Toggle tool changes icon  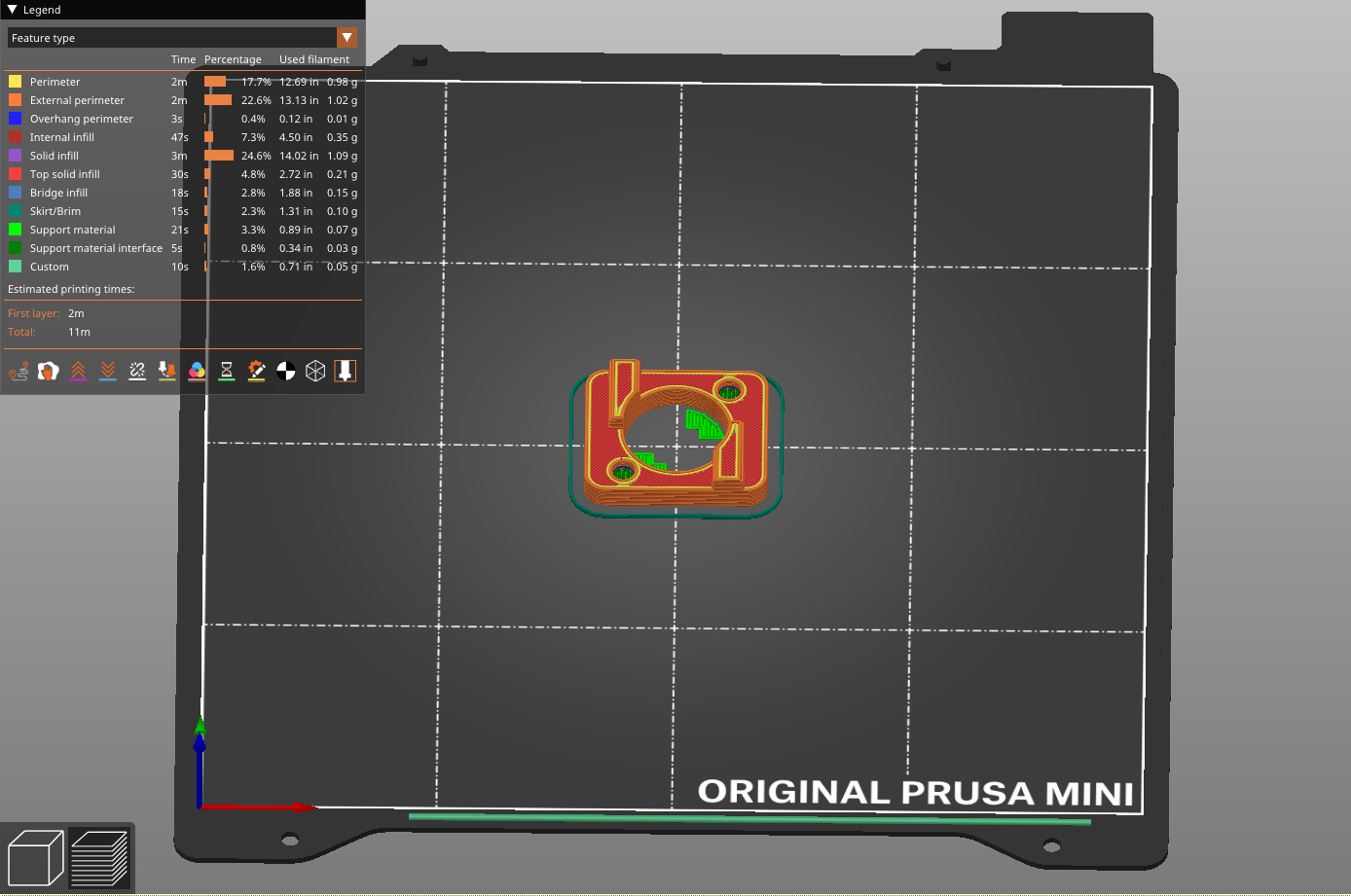(167, 371)
